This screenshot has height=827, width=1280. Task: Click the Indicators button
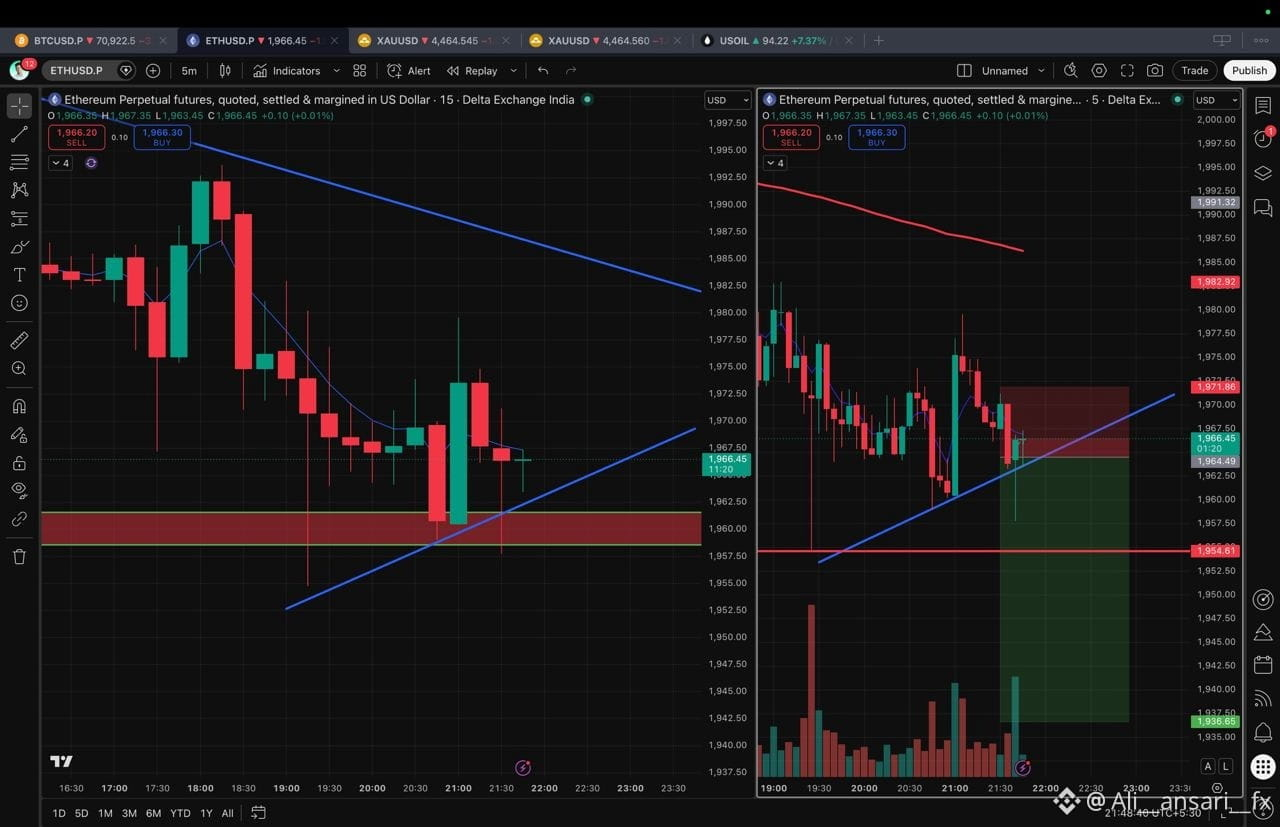(286, 71)
